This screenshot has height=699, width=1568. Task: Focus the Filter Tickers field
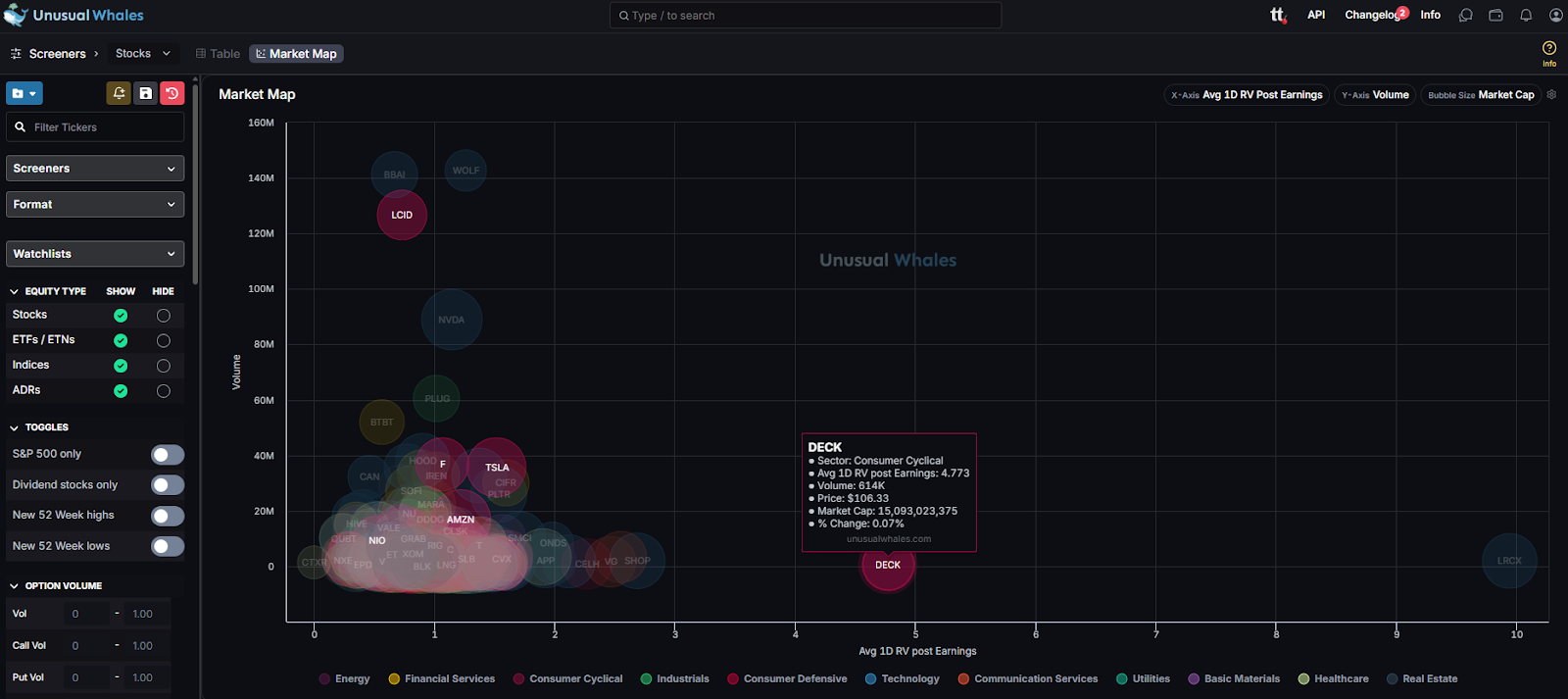tap(95, 127)
